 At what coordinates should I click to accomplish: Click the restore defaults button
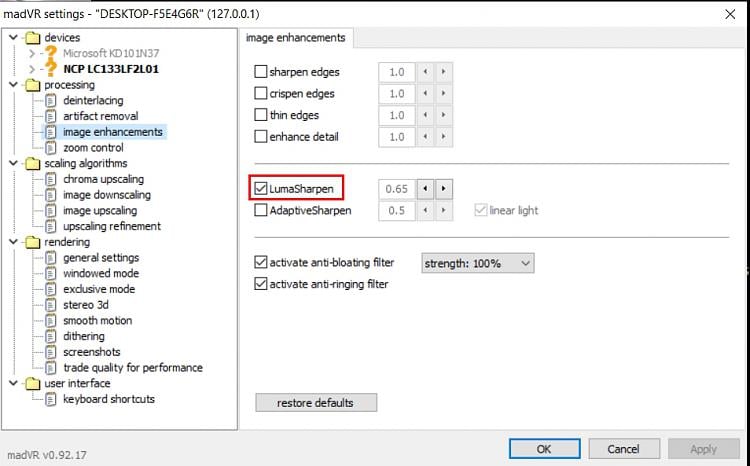[x=316, y=403]
